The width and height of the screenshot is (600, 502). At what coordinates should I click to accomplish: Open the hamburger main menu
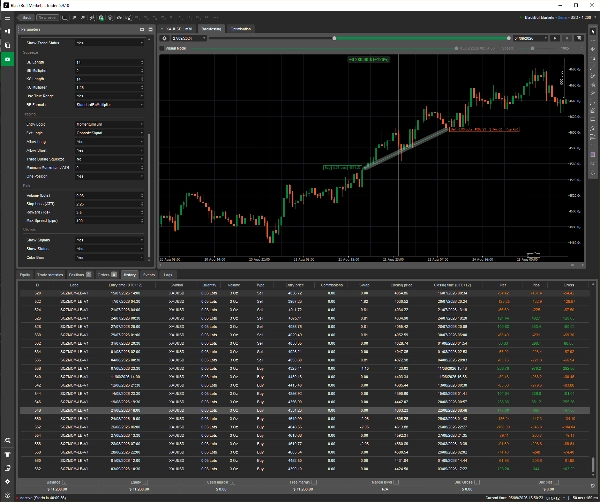click(x=7, y=18)
